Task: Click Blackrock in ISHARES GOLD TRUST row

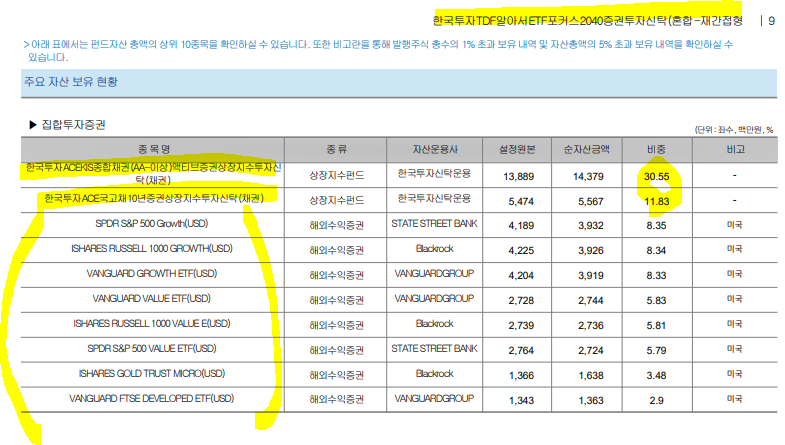Action: (435, 373)
